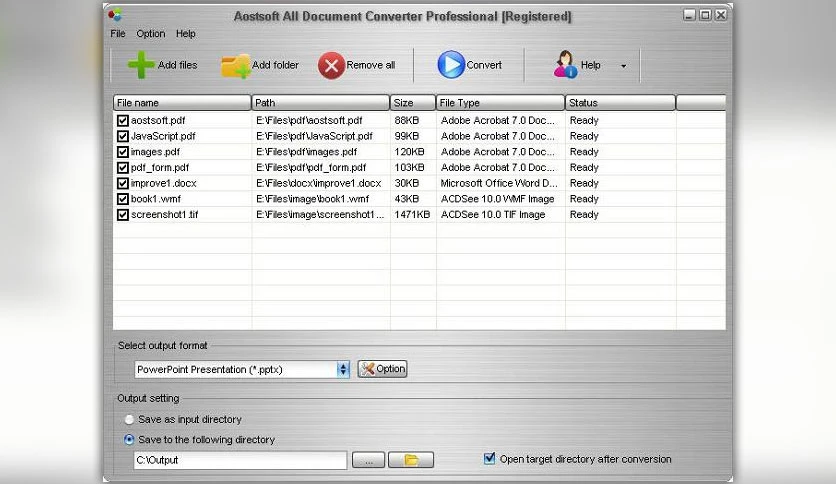The image size is (836, 484).
Task: Click ACDSee 10.0 WMF Image cell
Action: 497,199
